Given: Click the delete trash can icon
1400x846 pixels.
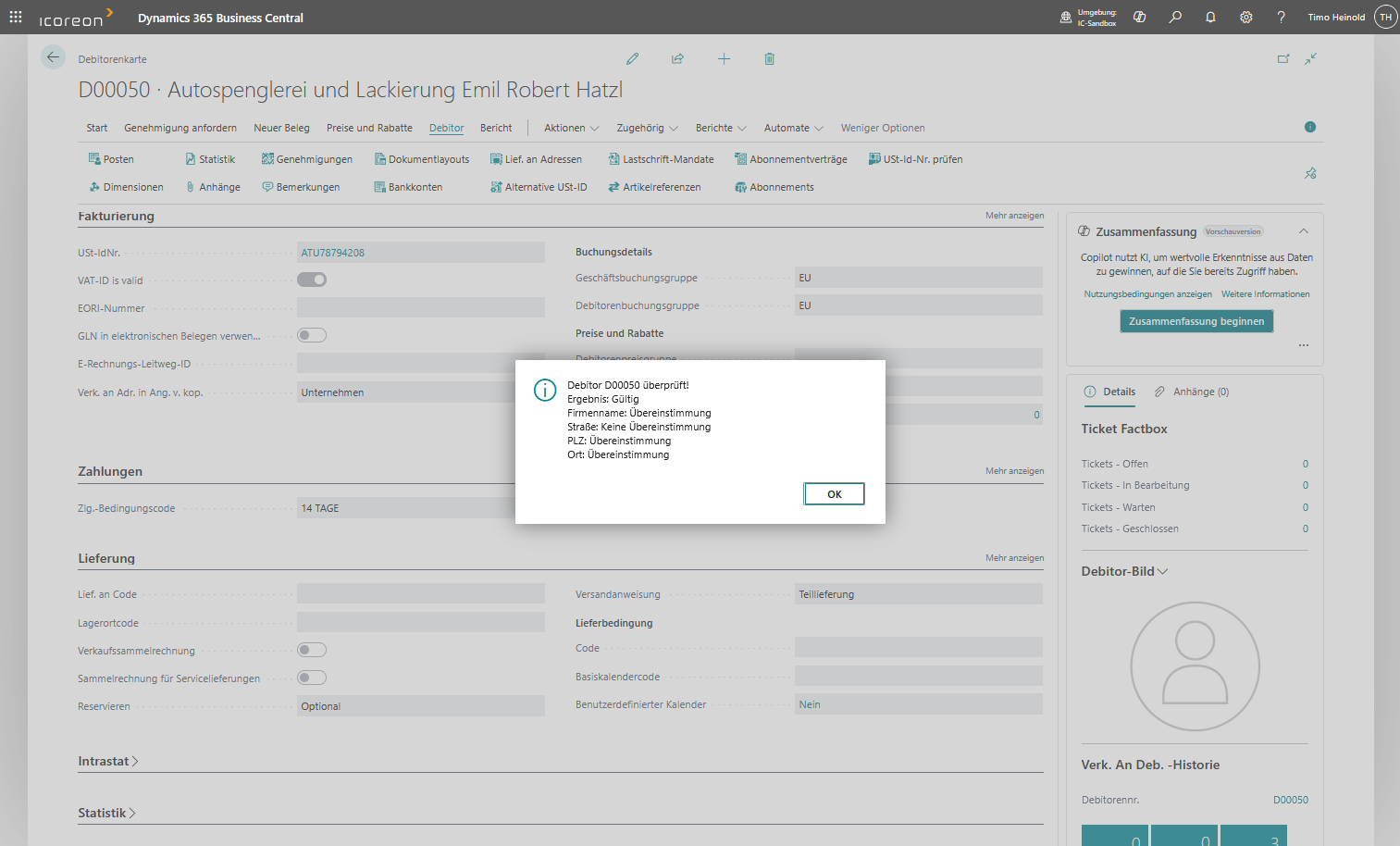Looking at the screenshot, I should (x=769, y=59).
